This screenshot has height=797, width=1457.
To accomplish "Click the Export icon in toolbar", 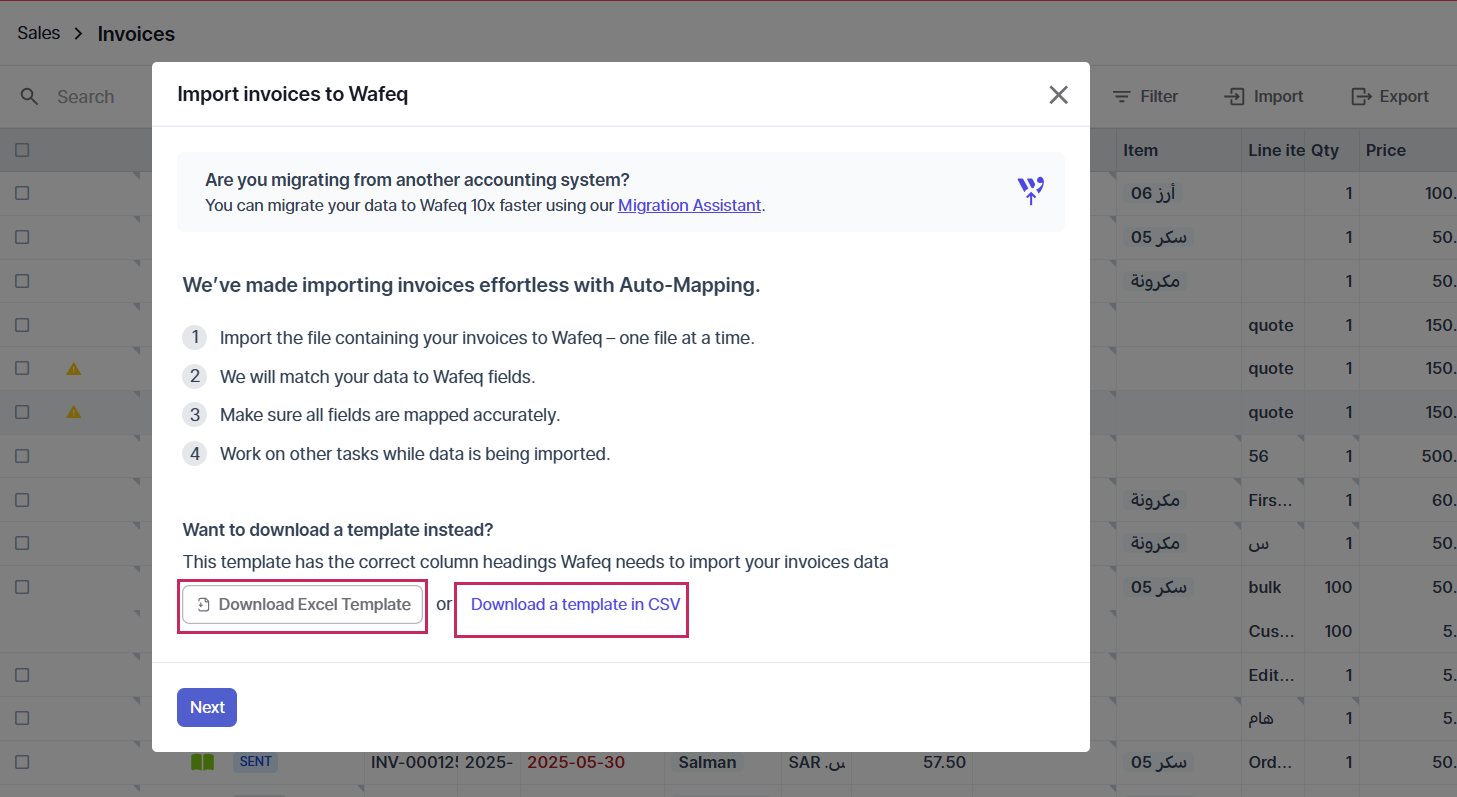I will [x=1361, y=97].
